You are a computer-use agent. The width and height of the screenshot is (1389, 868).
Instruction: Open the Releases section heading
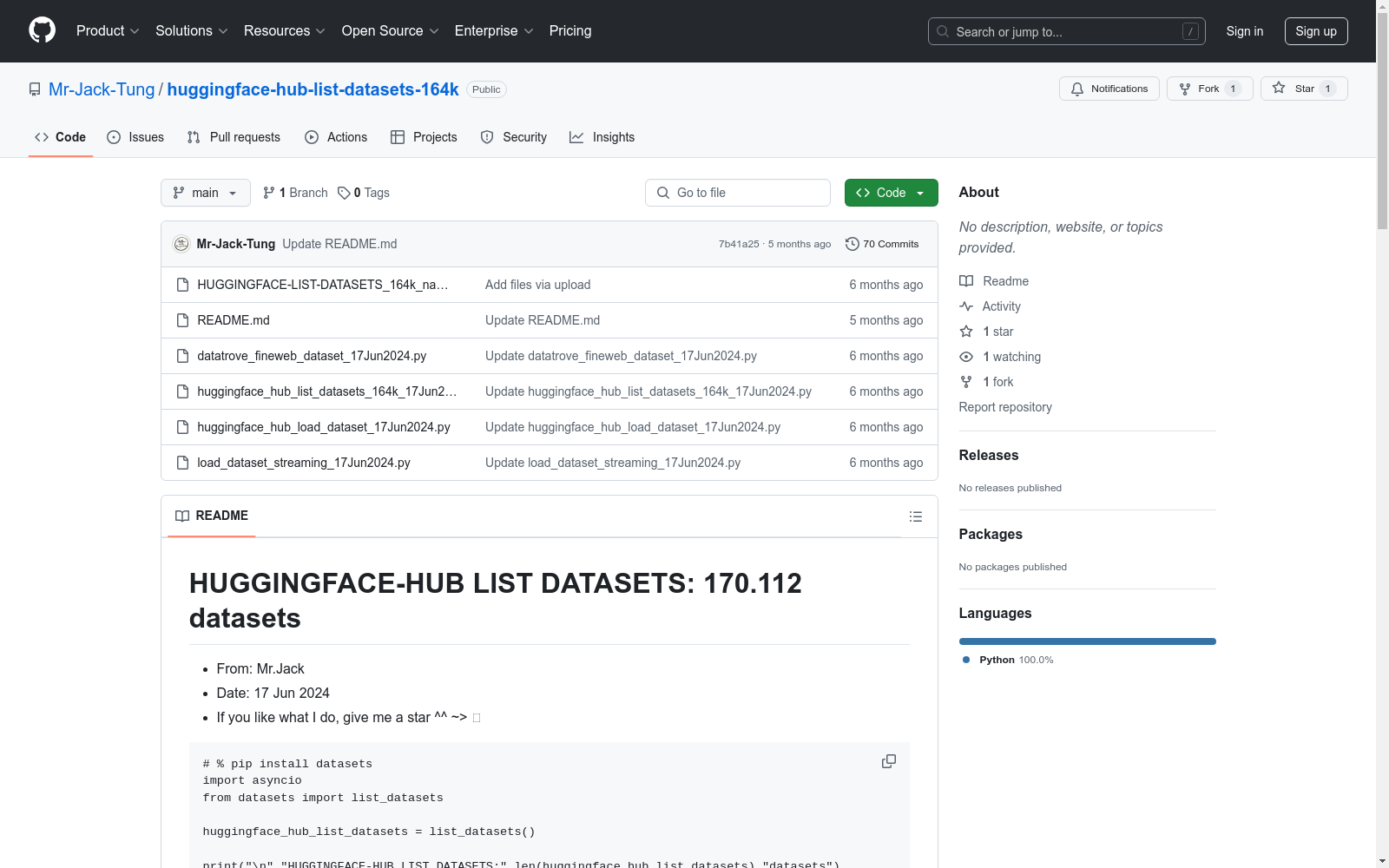coord(989,455)
